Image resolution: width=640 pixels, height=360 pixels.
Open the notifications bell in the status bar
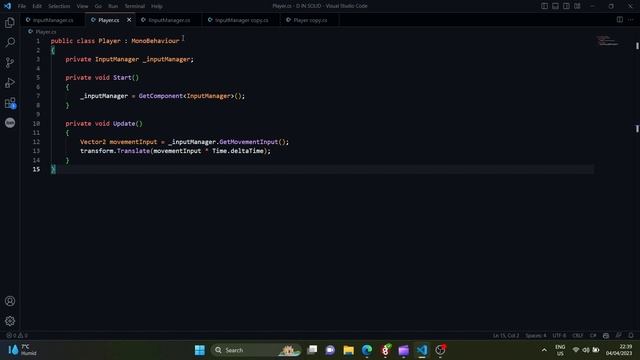tap(631, 336)
